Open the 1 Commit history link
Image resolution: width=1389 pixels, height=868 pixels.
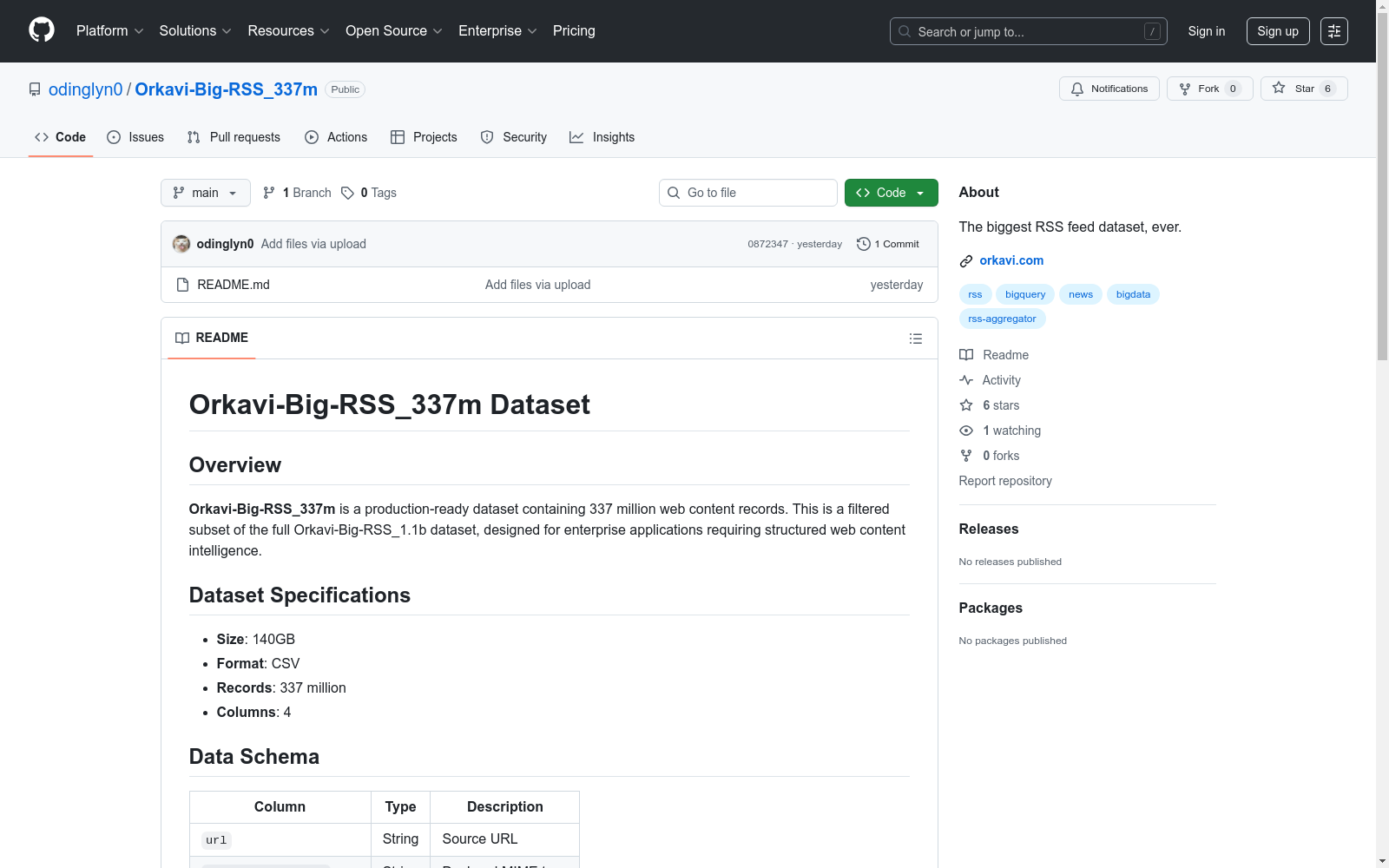pyautogui.click(x=888, y=244)
